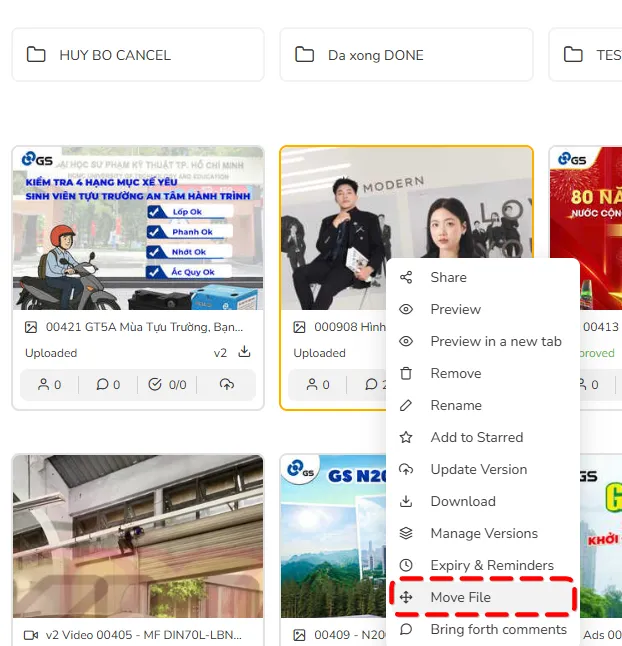Screen dimensions: 622x646
Task: Select Share in the context menu
Action: pyautogui.click(x=483, y=277)
